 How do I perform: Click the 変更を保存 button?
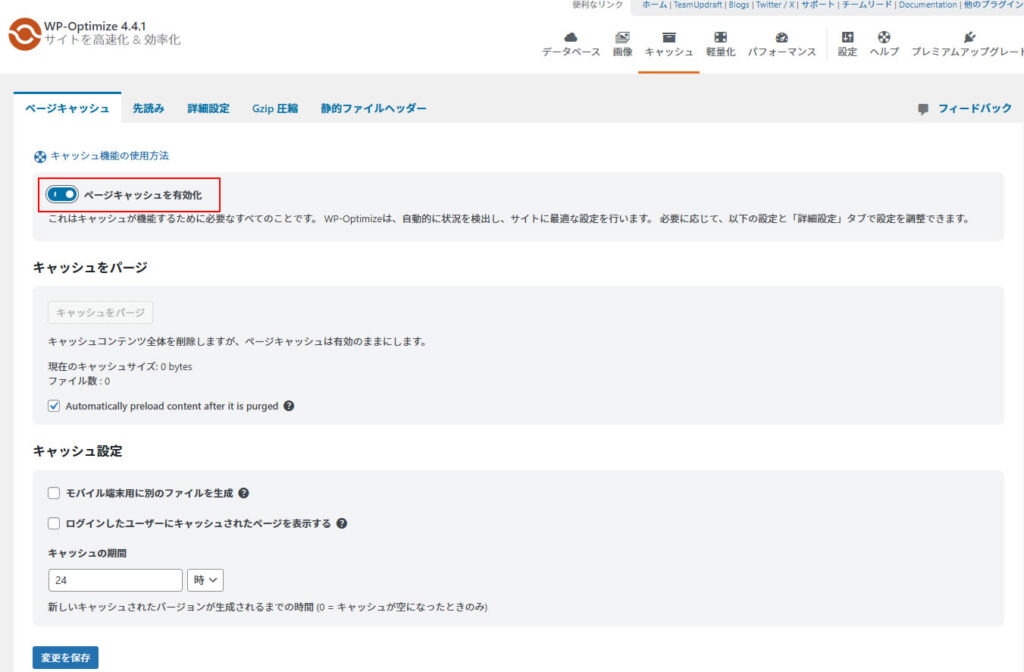click(65, 657)
